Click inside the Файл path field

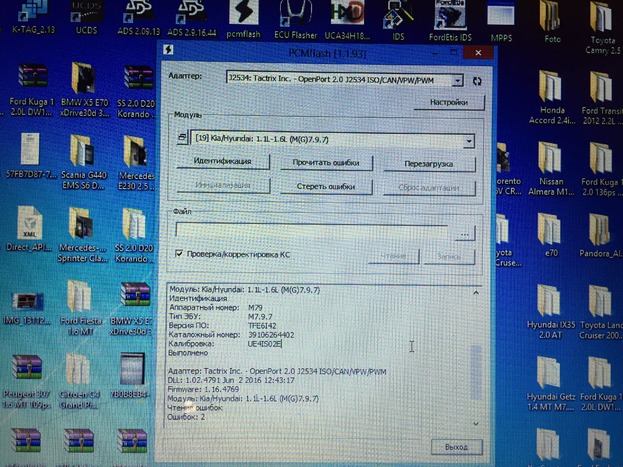point(310,232)
